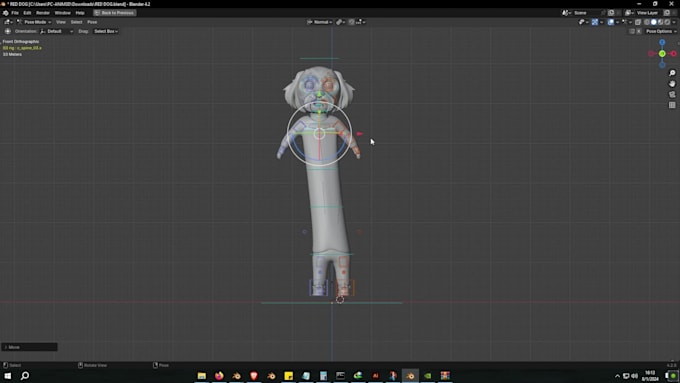Image resolution: width=680 pixels, height=383 pixels.
Task: Click the Back to Previous button
Action: [114, 13]
